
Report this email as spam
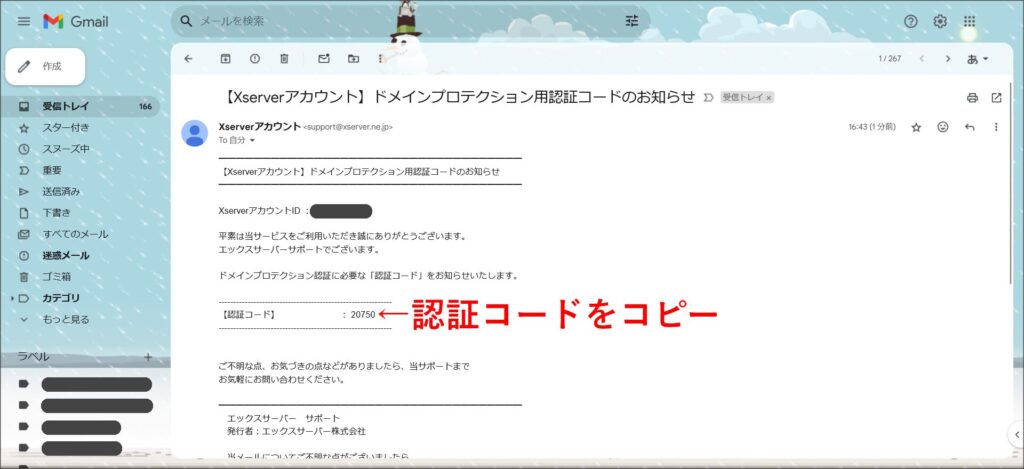pos(255,59)
